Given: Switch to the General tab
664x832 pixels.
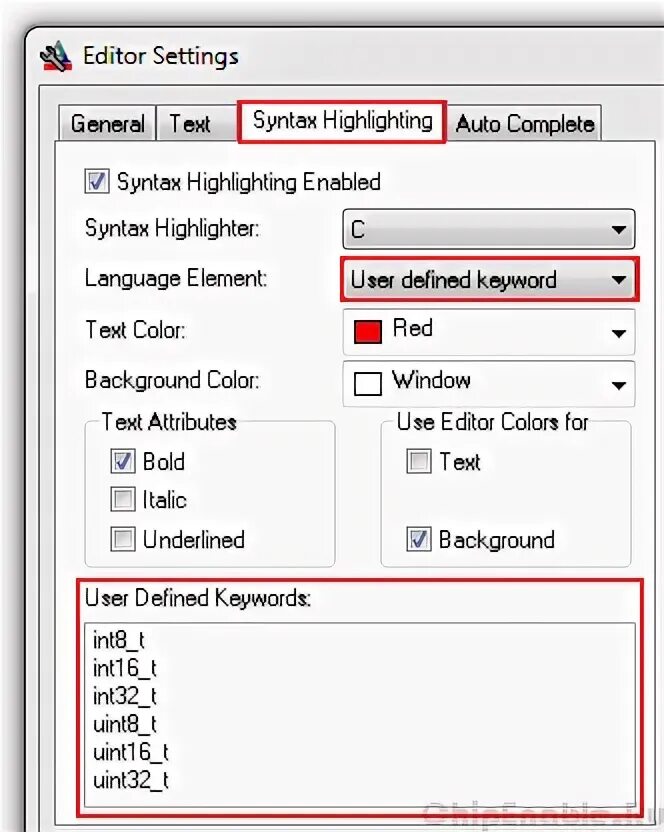Looking at the screenshot, I should (107, 124).
